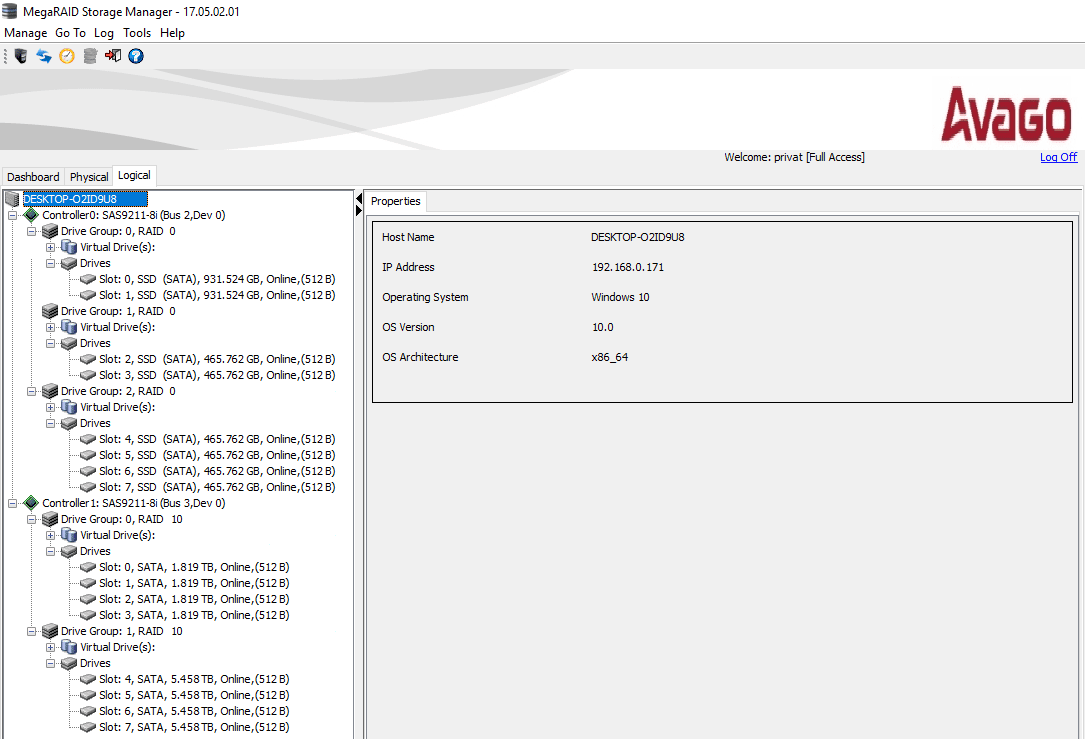
Task: Click the drive icon for Slot 0 SSD 931.524 GB
Action: click(88, 279)
